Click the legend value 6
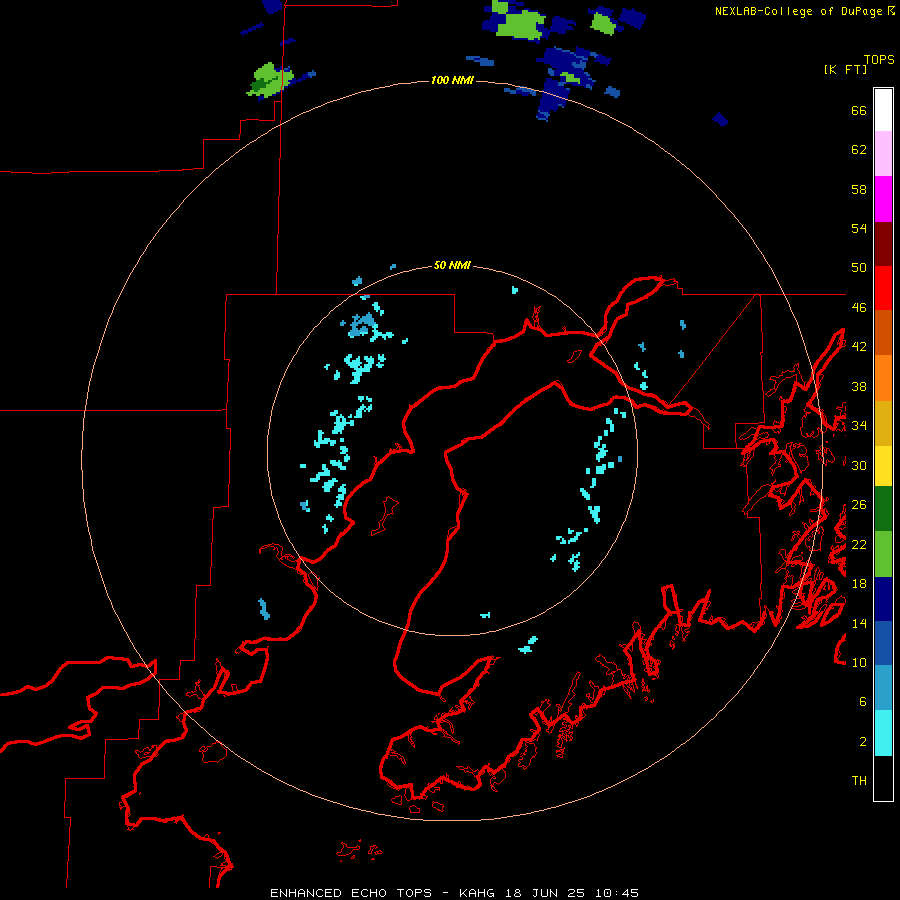Viewport: 900px width, 900px height. (x=863, y=701)
